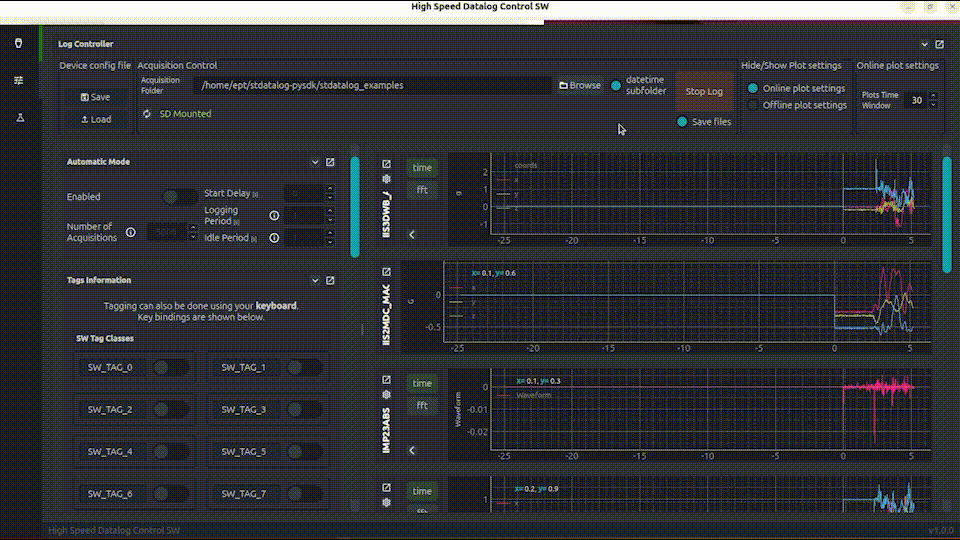Browse for the acquisition folder

(x=580, y=85)
